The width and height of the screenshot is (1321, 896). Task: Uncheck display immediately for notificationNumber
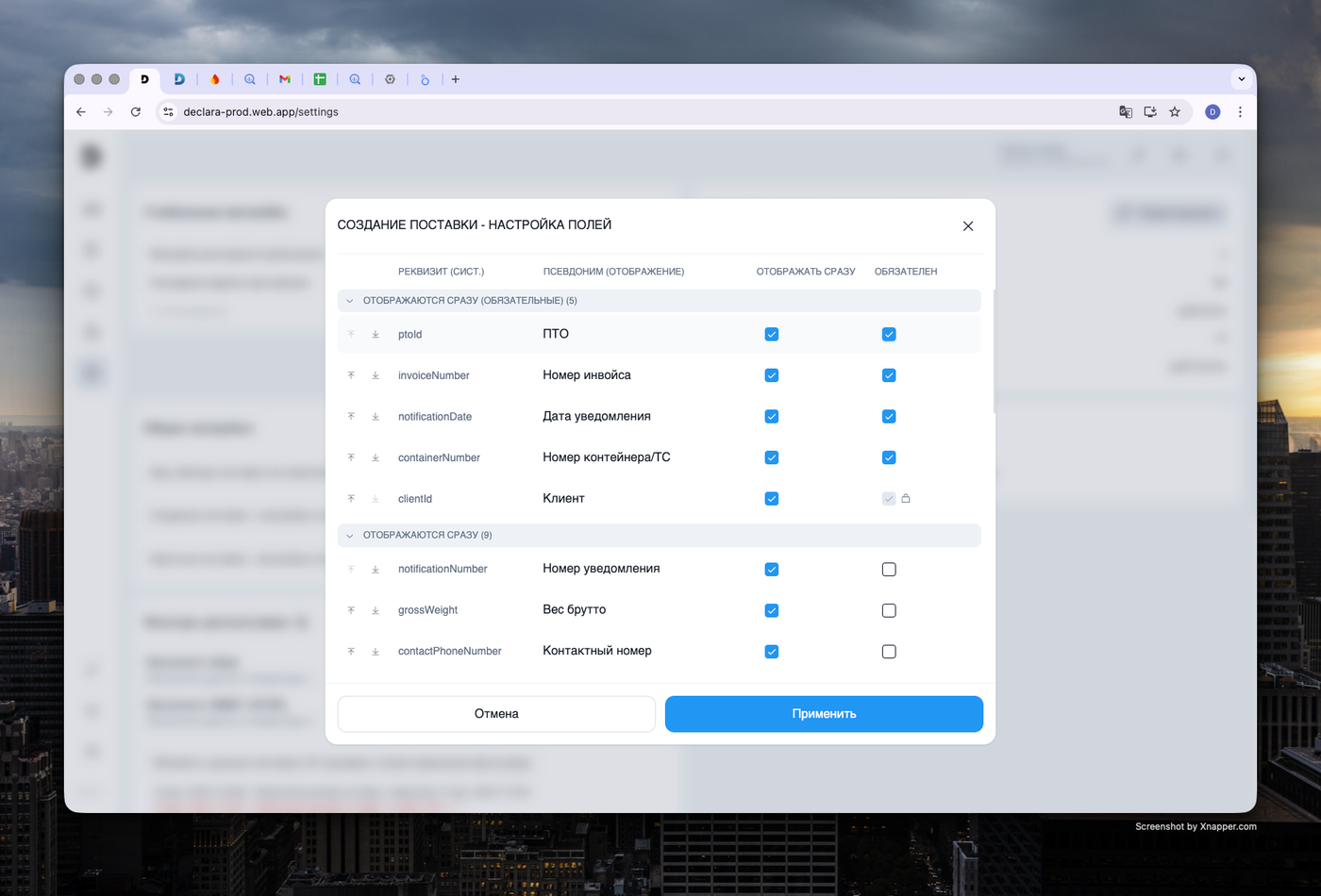772,570
